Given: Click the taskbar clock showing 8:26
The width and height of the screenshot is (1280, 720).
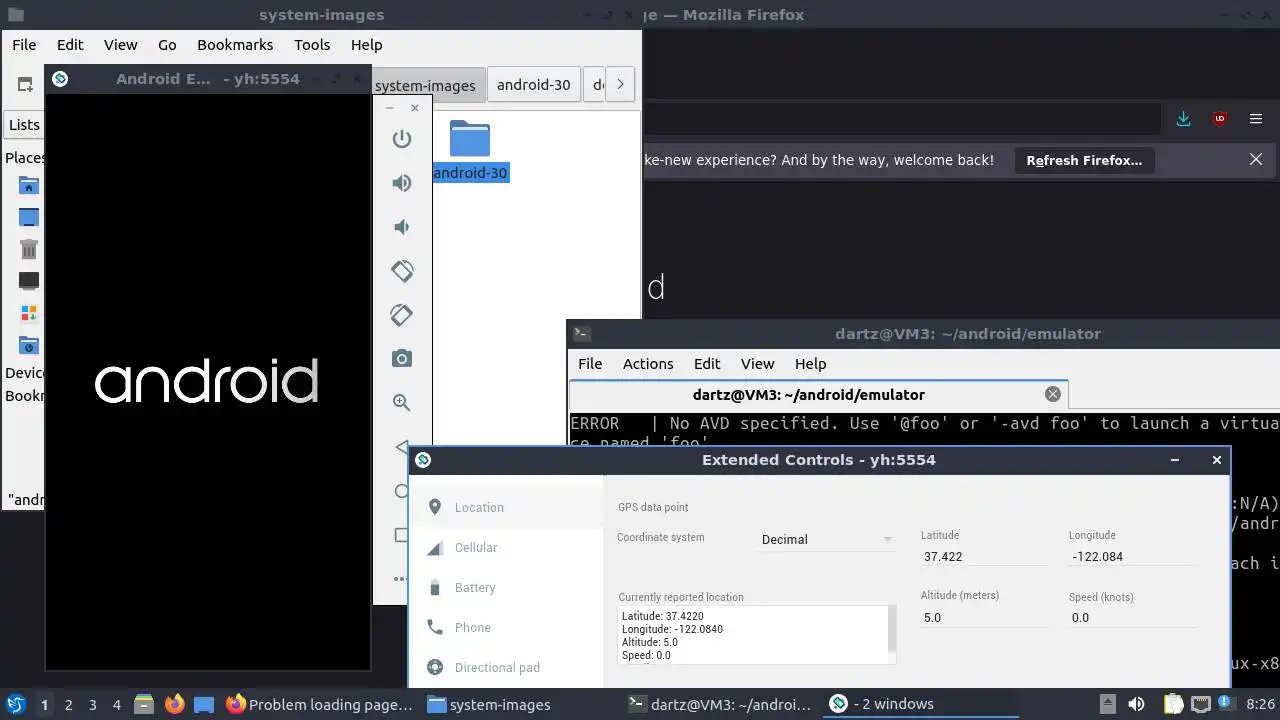Looking at the screenshot, I should pos(1260,704).
